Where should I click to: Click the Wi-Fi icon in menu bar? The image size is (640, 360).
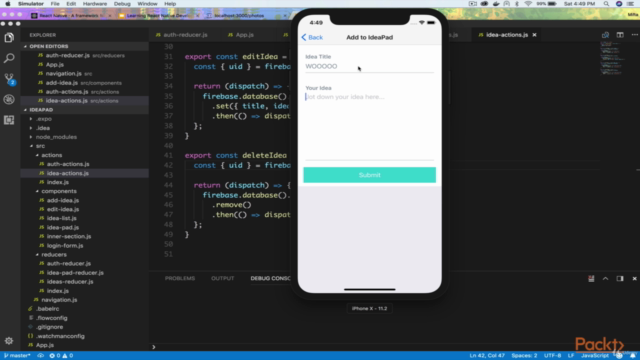click(528, 4)
